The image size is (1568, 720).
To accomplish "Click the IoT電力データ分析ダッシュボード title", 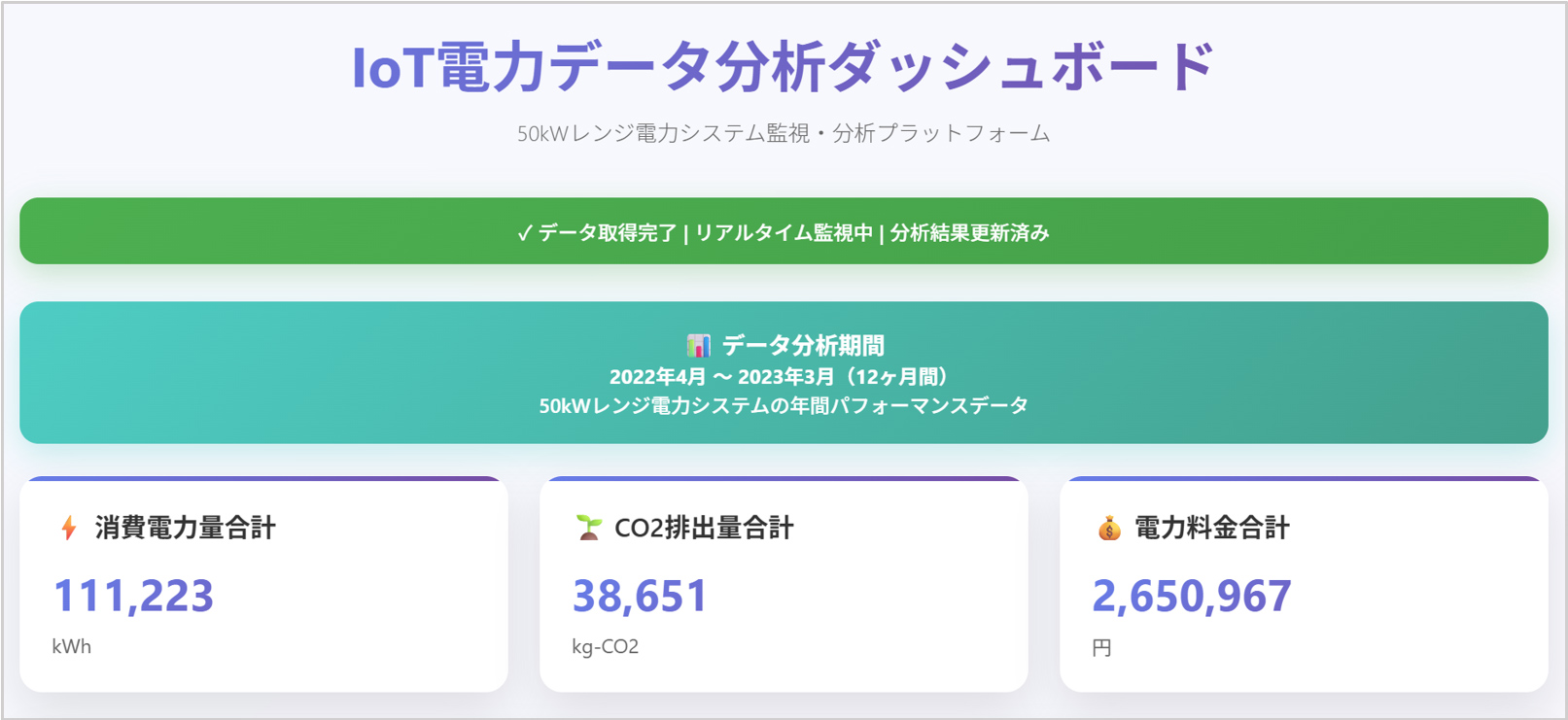I will (x=783, y=67).
